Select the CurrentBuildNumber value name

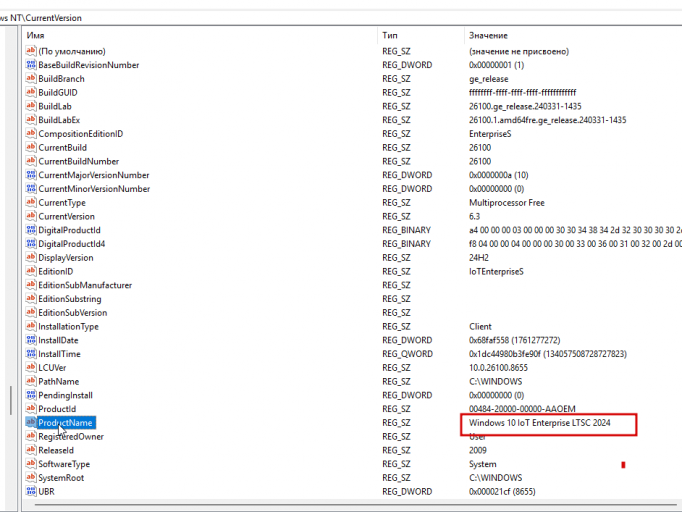click(x=78, y=161)
